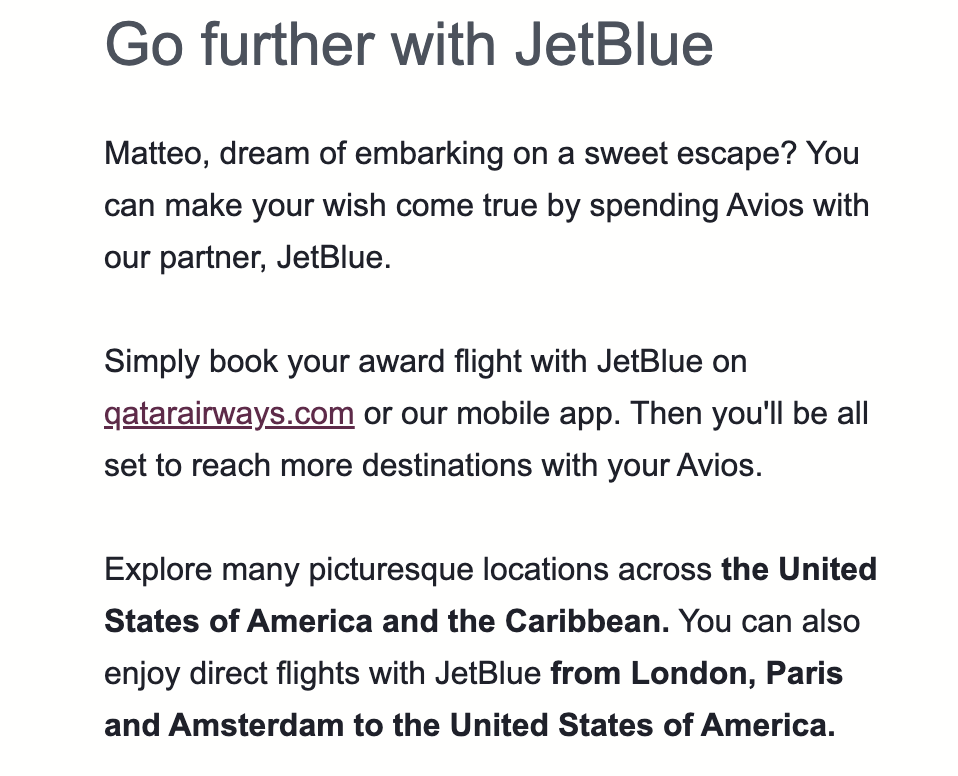Open the qatarairways.com link
The image size is (958, 776).
pyautogui.click(x=229, y=414)
